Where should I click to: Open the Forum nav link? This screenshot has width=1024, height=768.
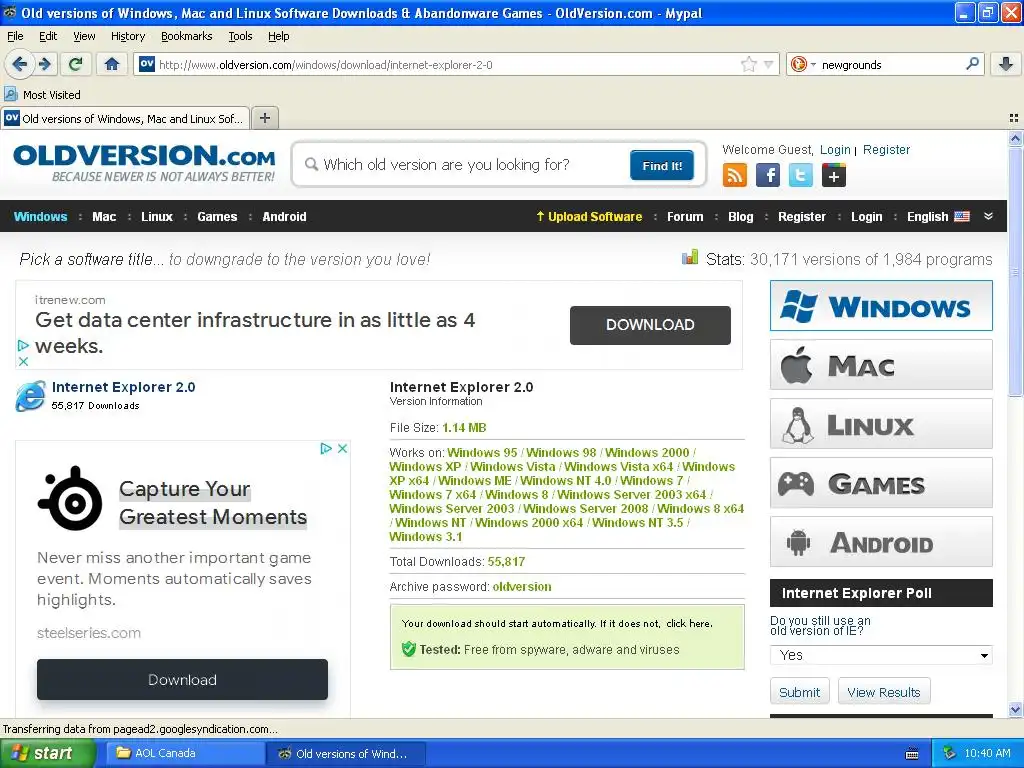tap(685, 216)
